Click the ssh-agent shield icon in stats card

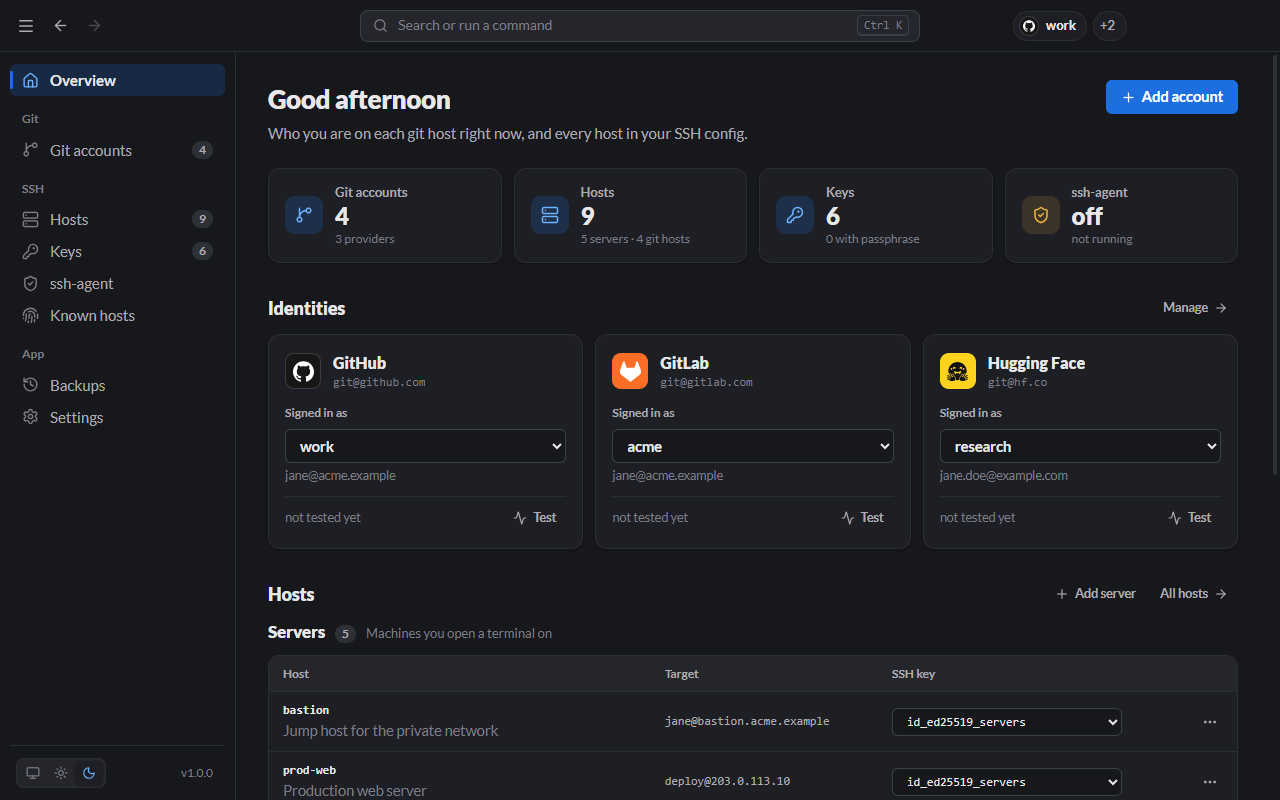tap(1041, 215)
